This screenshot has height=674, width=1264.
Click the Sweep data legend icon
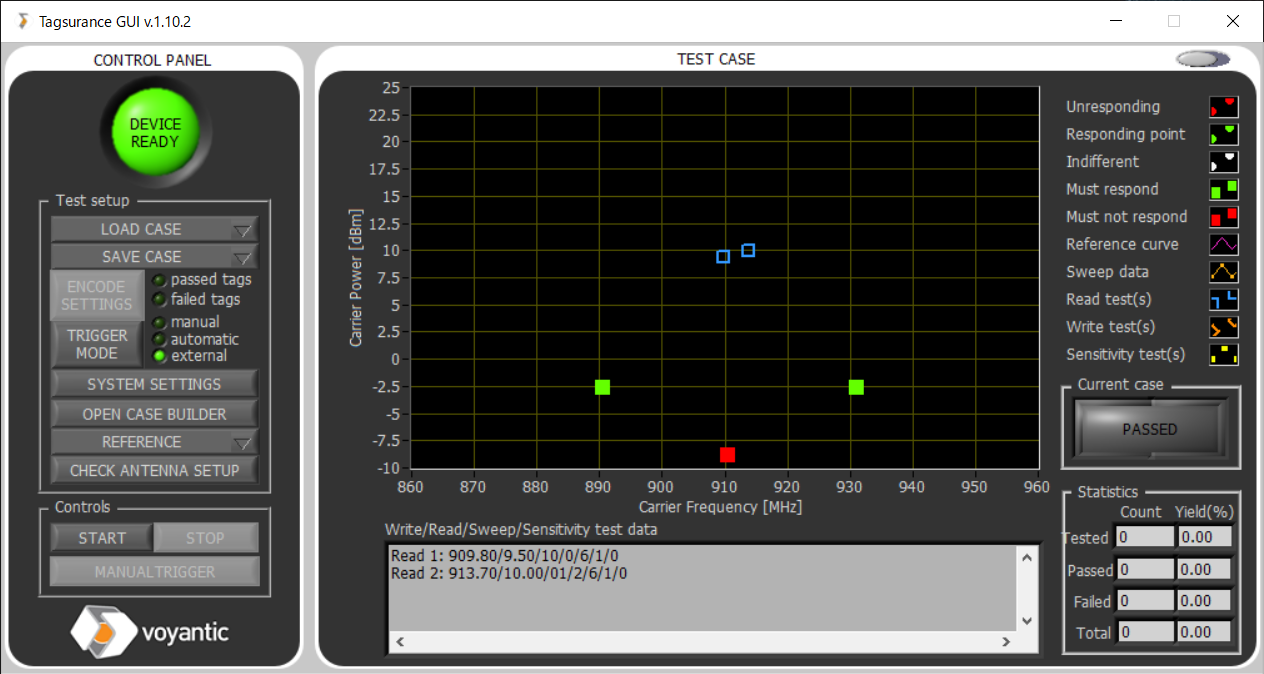(1224, 272)
